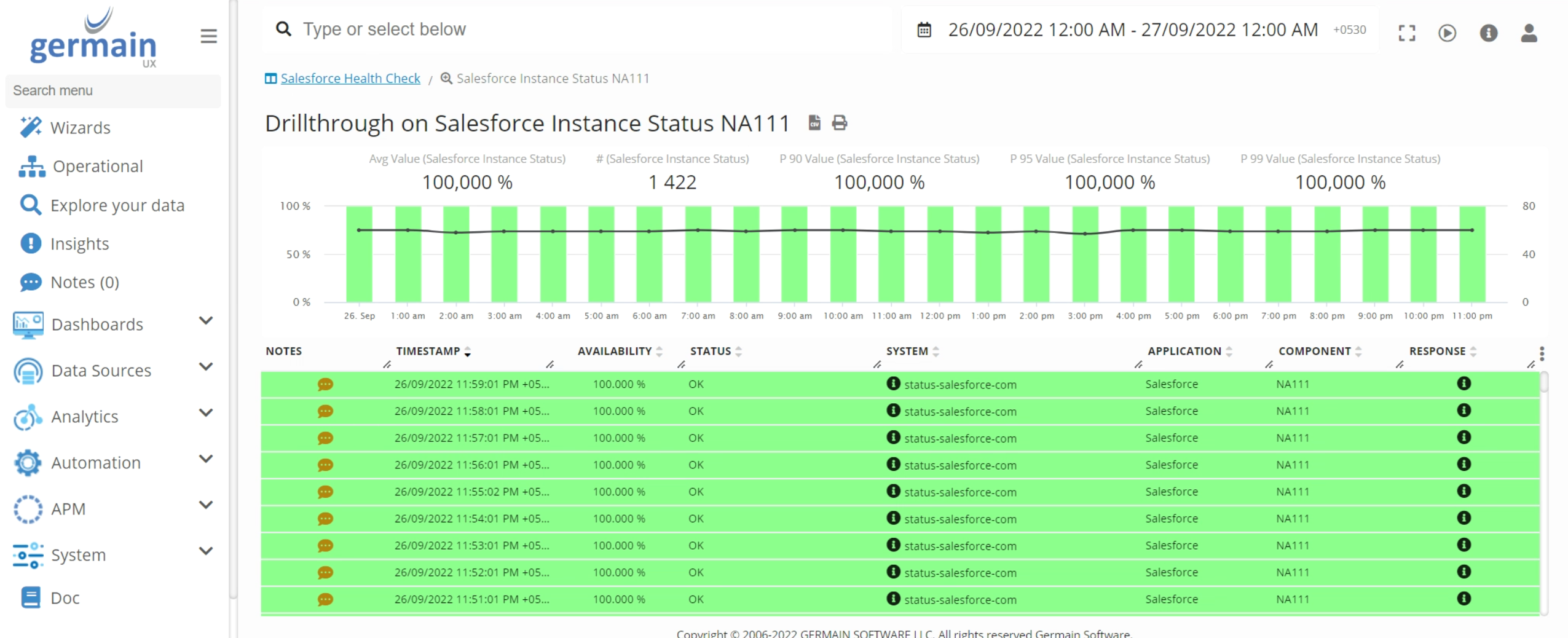Screen dimensions: 1568x638
Task: Click the info icon on status-salesforce-com first row
Action: (x=892, y=384)
